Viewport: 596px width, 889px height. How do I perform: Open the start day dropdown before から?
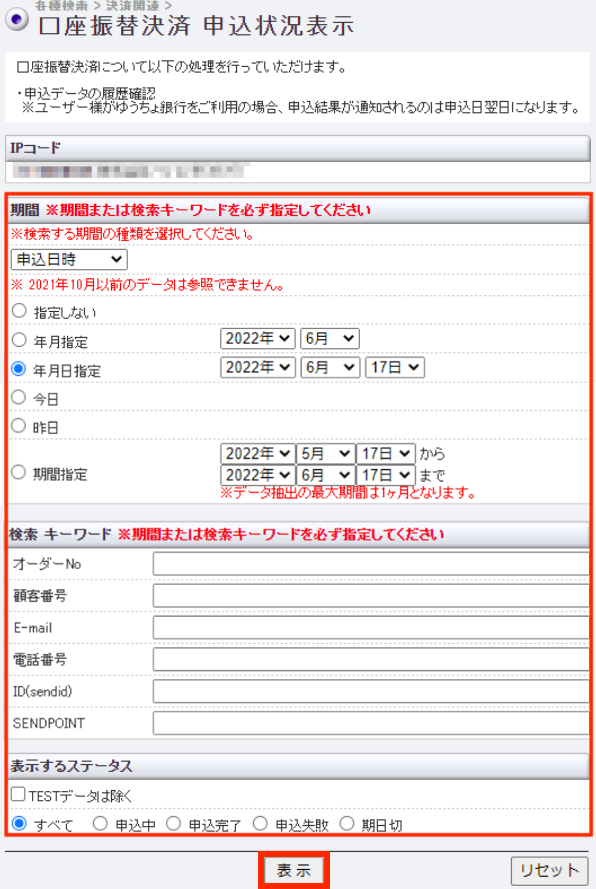(x=386, y=454)
